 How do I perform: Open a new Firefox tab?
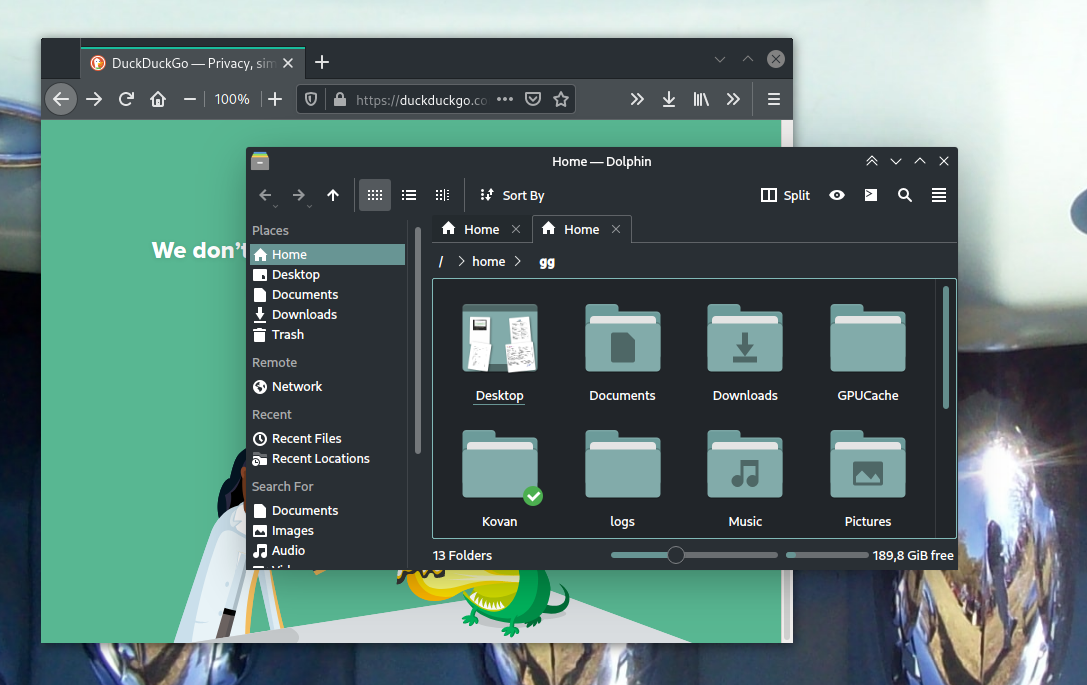click(322, 62)
